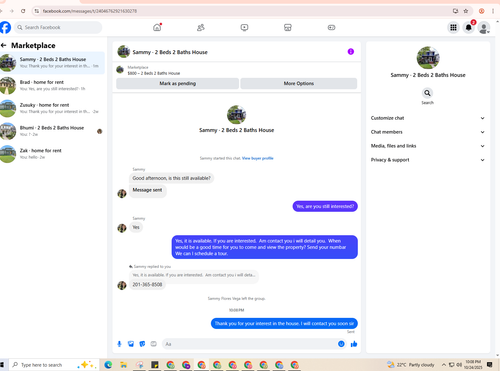The height and width of the screenshot is (371, 500).
Task: Open the emoji picker in message box
Action: pos(341,344)
